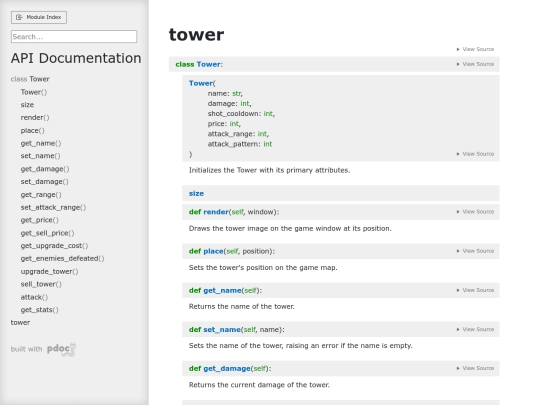Select get_damage() in sidebar navigation
This screenshot has width=540, height=405.
(x=45, y=169)
